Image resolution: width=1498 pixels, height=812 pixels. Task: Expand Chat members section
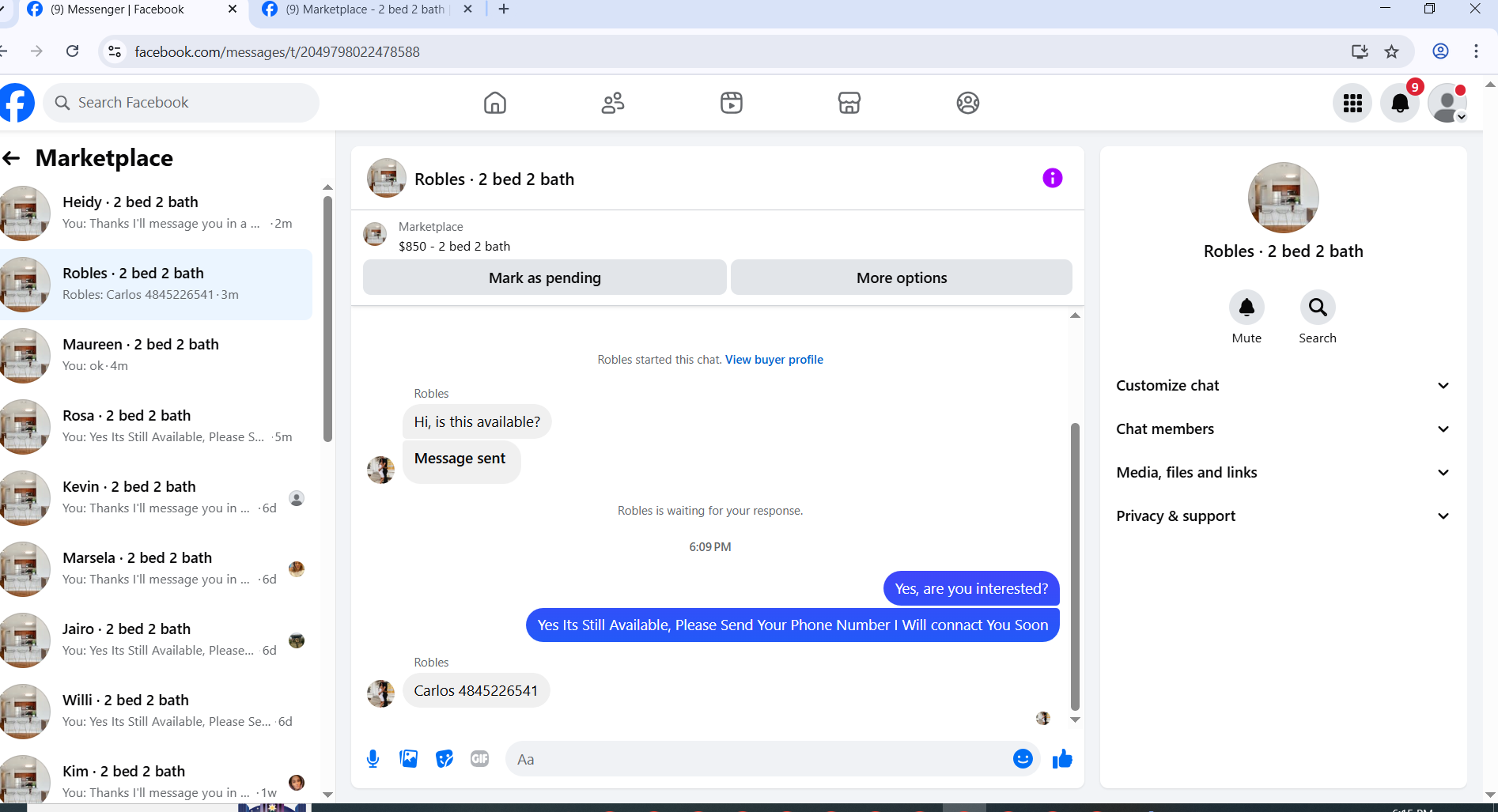[1283, 429]
